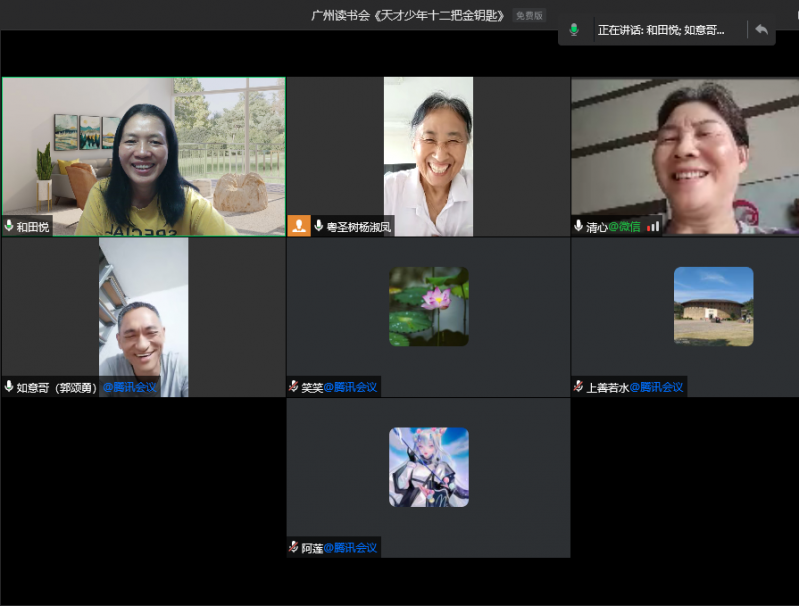The height and width of the screenshot is (606, 799).
Task: Select 清心's video tile
Action: [685, 156]
